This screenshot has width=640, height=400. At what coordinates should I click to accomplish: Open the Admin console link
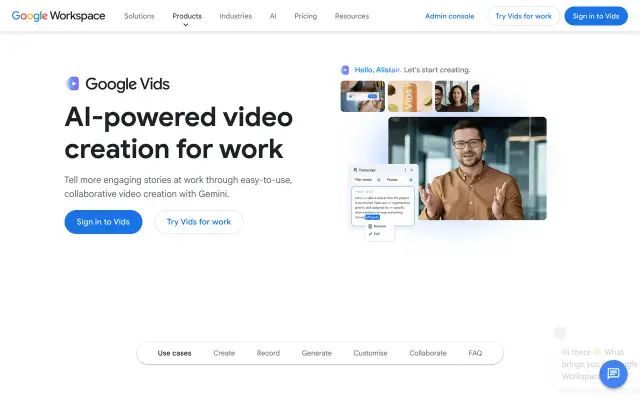click(449, 16)
